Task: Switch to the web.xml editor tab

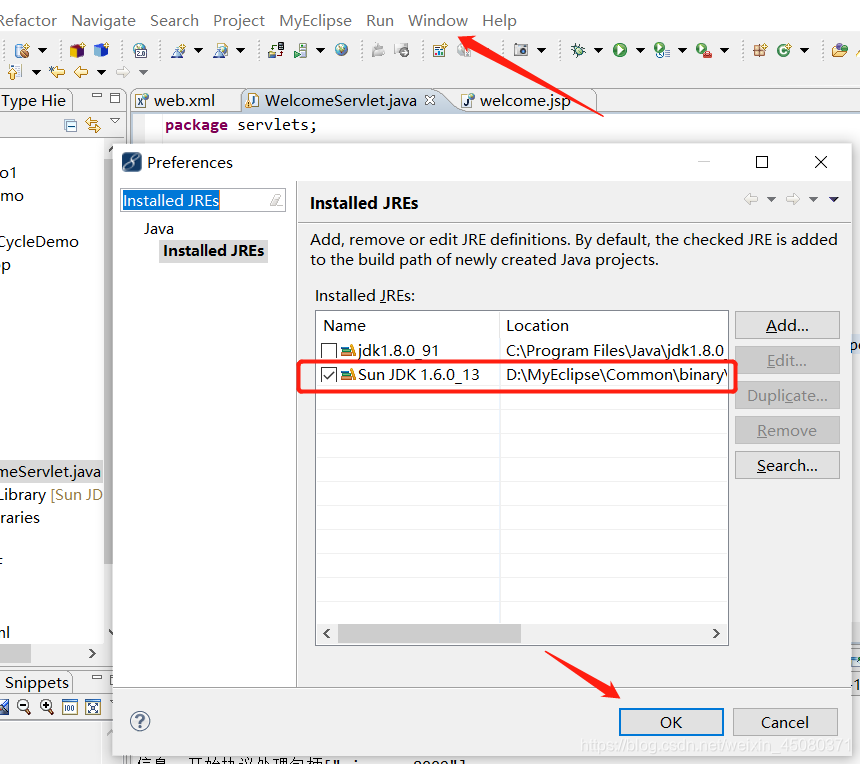Action: point(184,101)
